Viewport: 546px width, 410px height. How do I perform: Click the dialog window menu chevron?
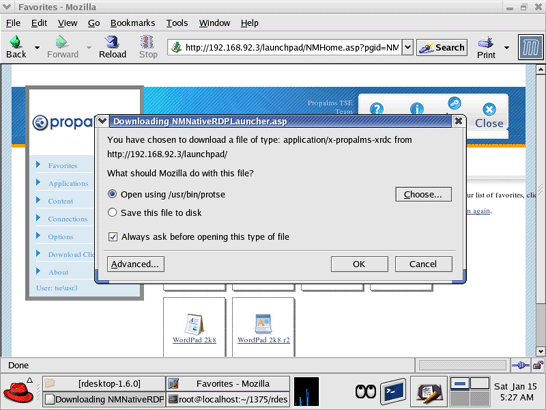click(x=102, y=121)
